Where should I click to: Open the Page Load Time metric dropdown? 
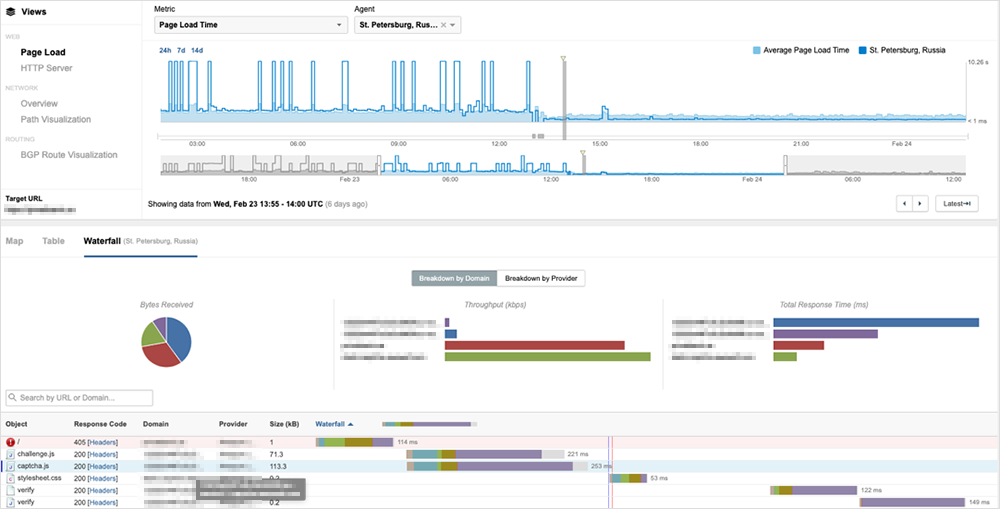tap(250, 24)
